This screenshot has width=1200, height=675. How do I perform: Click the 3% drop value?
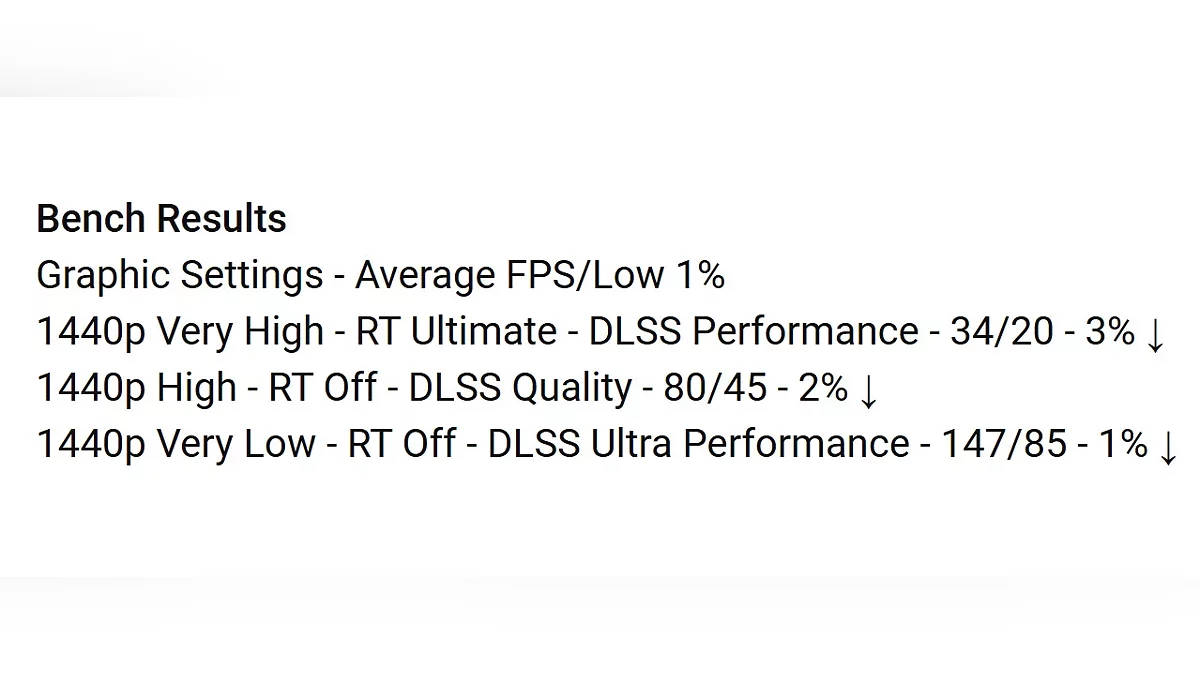[x=1110, y=332]
